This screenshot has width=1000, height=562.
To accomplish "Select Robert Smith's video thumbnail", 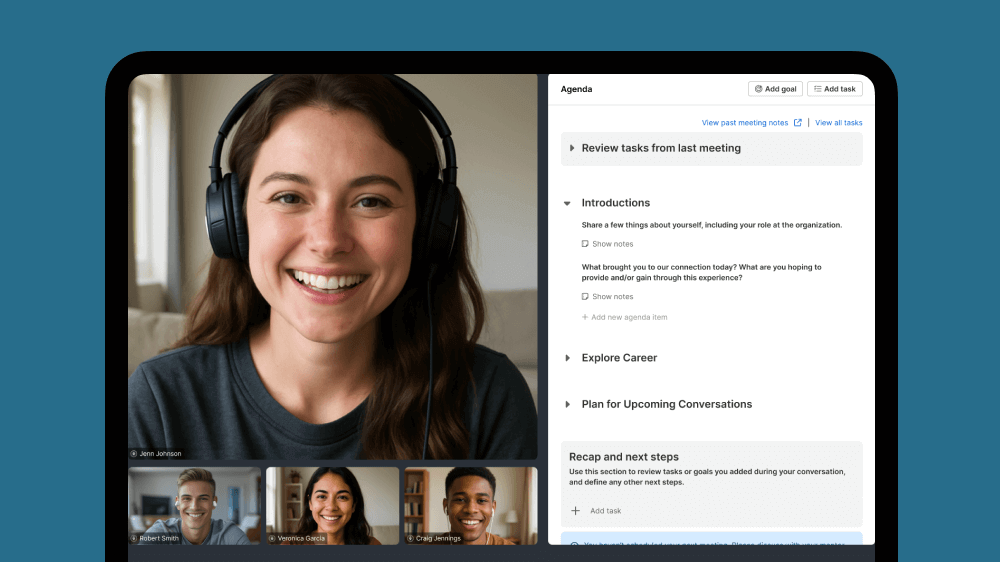I will click(195, 506).
